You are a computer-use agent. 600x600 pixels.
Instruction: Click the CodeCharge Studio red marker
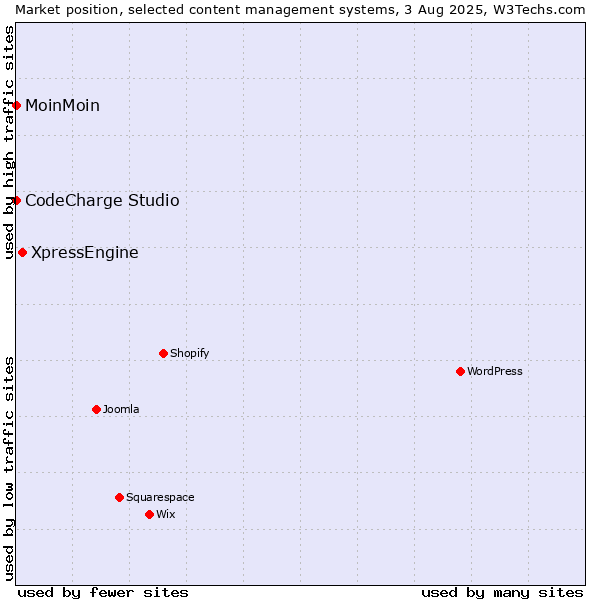tap(16, 200)
